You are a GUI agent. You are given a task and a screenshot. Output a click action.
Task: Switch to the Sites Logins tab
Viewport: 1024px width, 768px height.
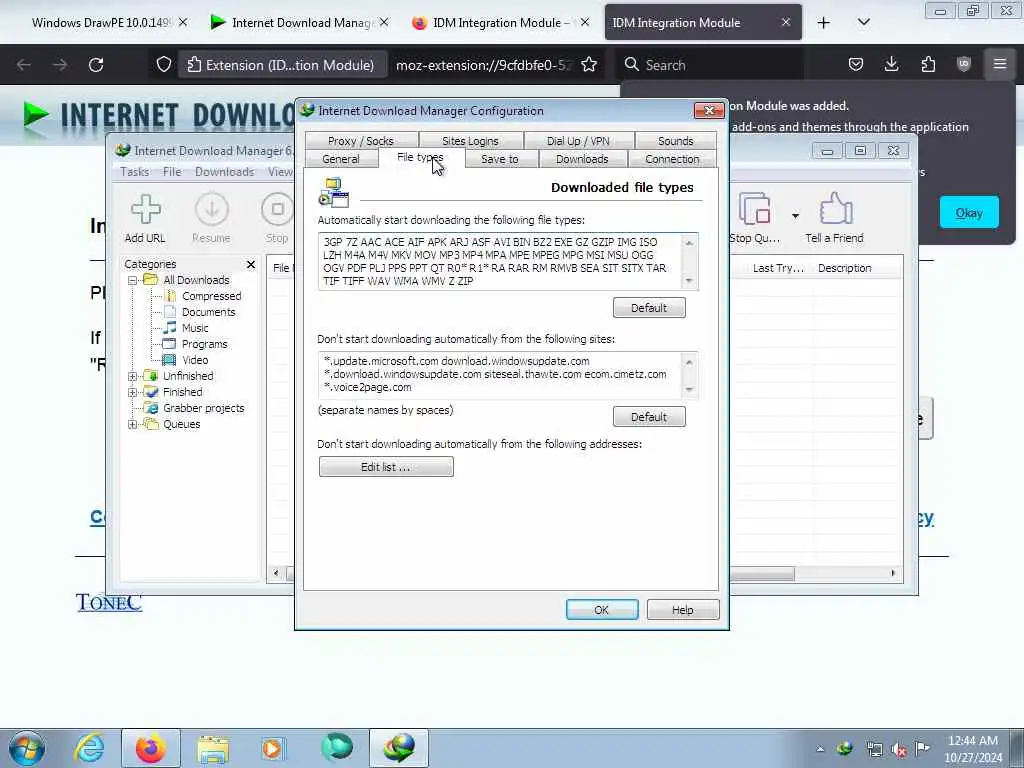[x=470, y=140]
